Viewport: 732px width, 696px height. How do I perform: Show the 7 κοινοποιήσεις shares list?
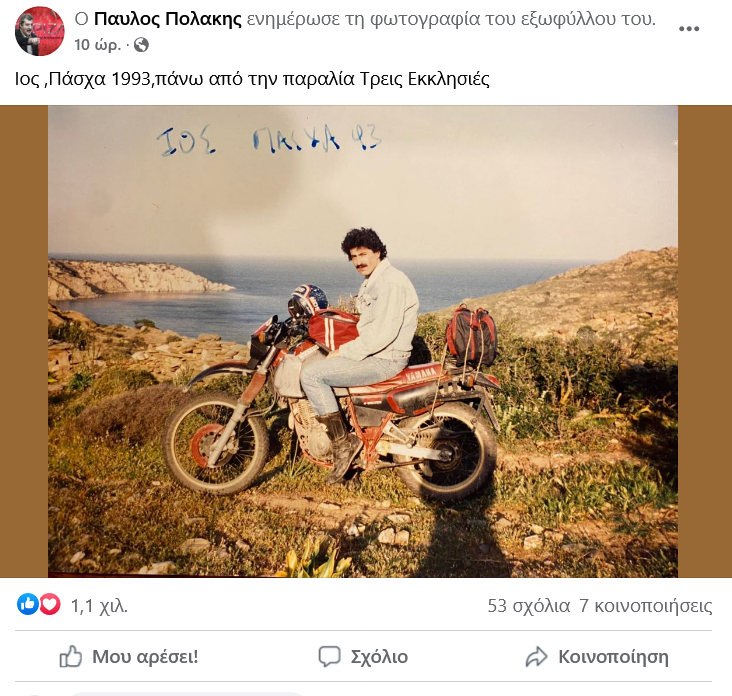pos(646,606)
